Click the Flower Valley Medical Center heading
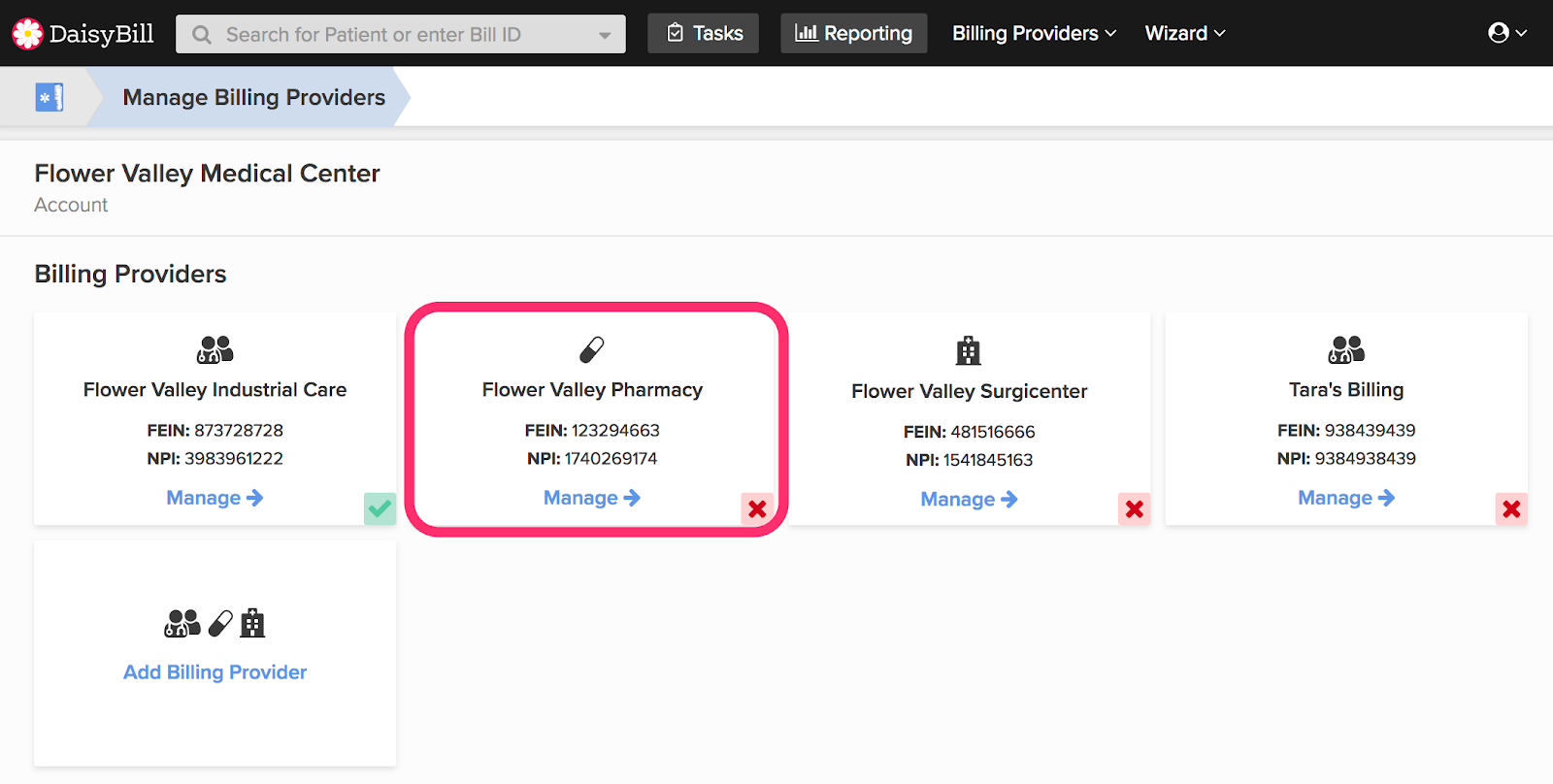Image resolution: width=1553 pixels, height=784 pixels. coord(207,174)
